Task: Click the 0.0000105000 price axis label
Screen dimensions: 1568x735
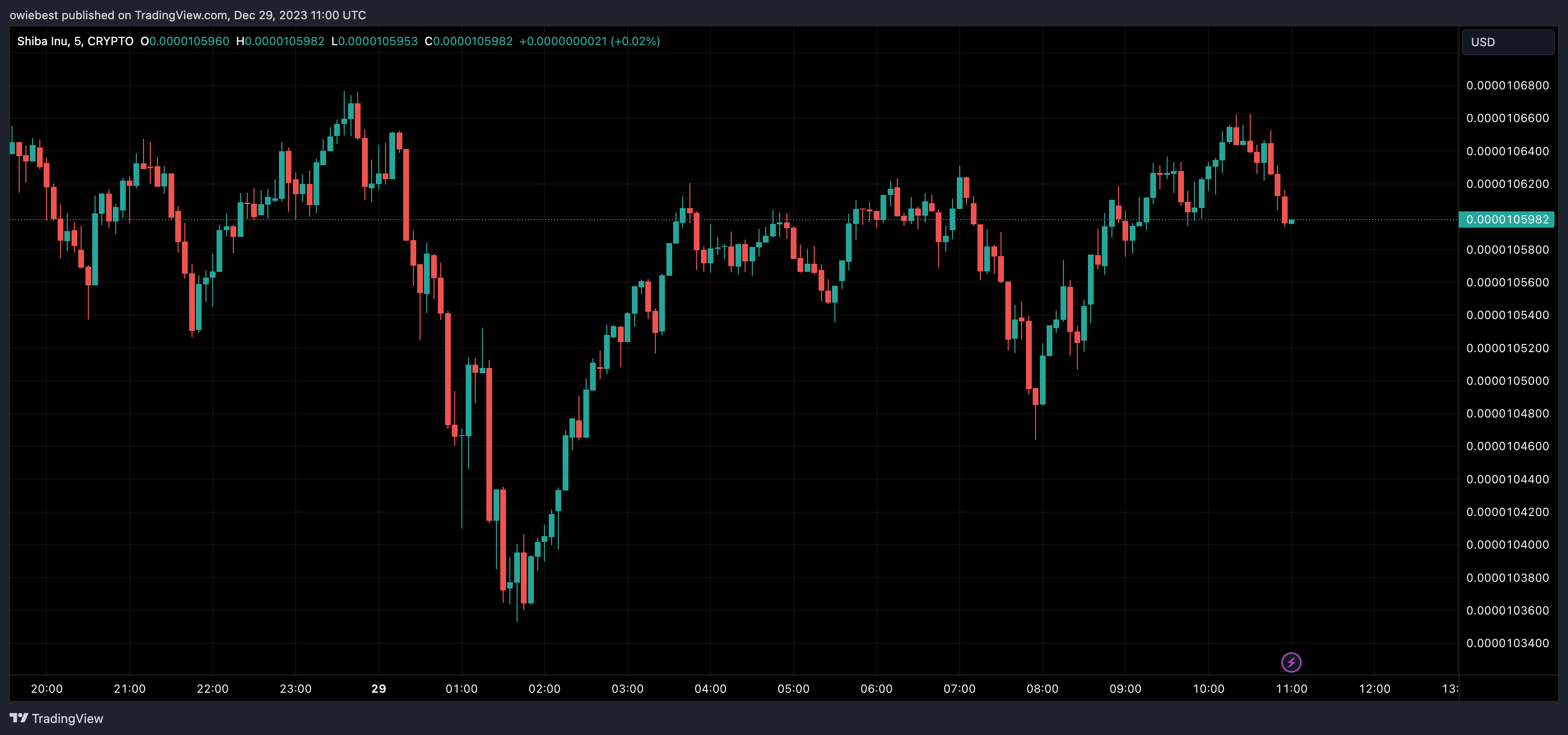Action: tap(1507, 380)
